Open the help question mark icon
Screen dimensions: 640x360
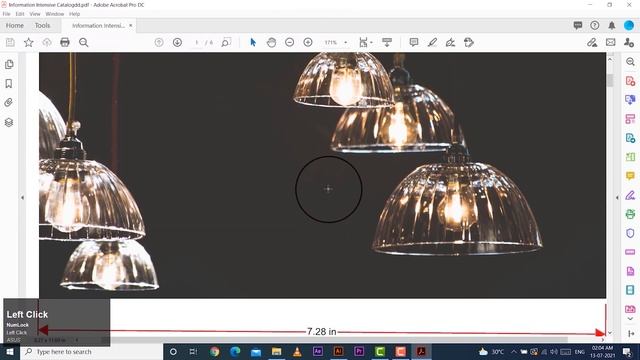pyautogui.click(x=595, y=25)
